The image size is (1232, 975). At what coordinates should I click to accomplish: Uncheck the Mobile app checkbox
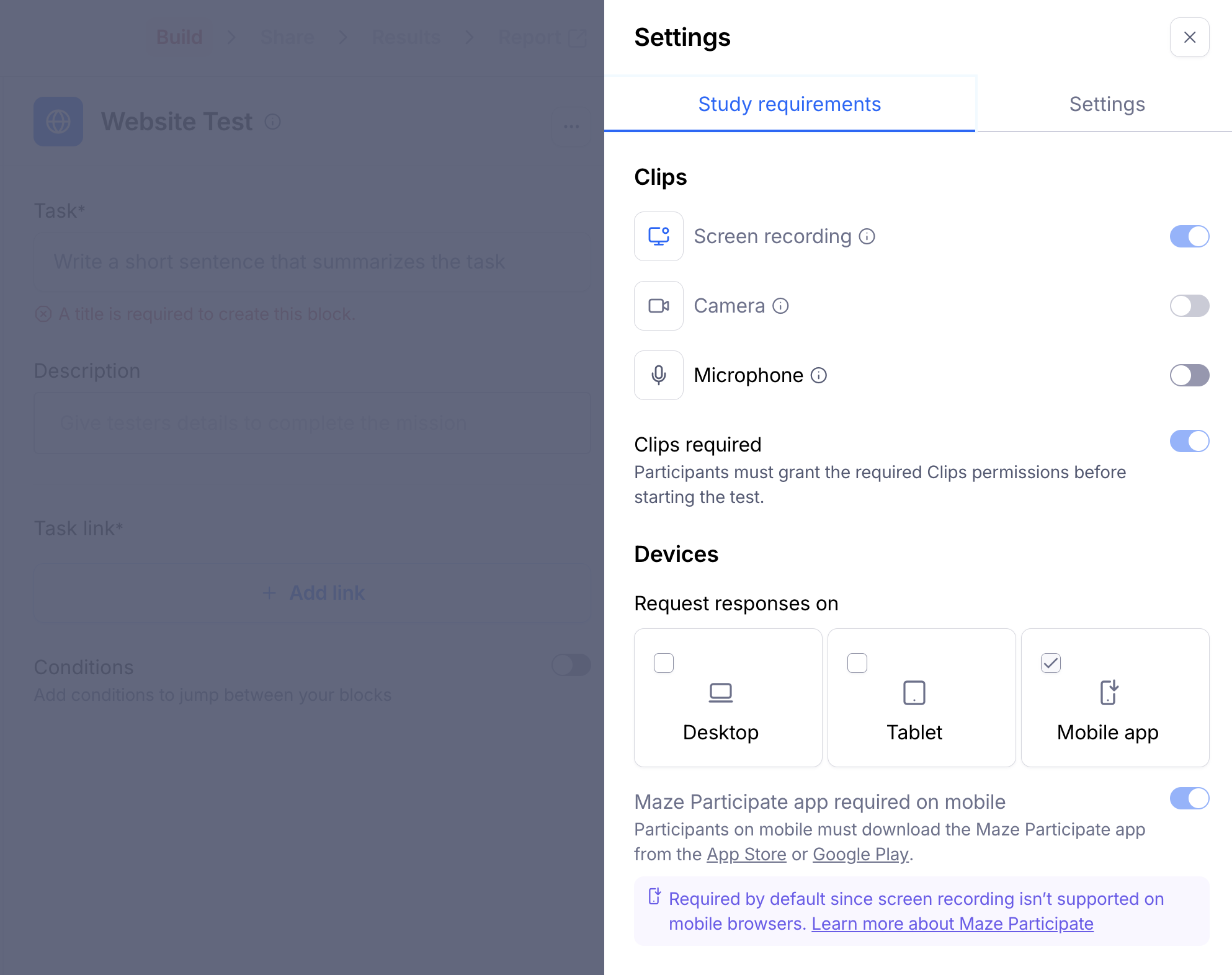pyautogui.click(x=1050, y=663)
